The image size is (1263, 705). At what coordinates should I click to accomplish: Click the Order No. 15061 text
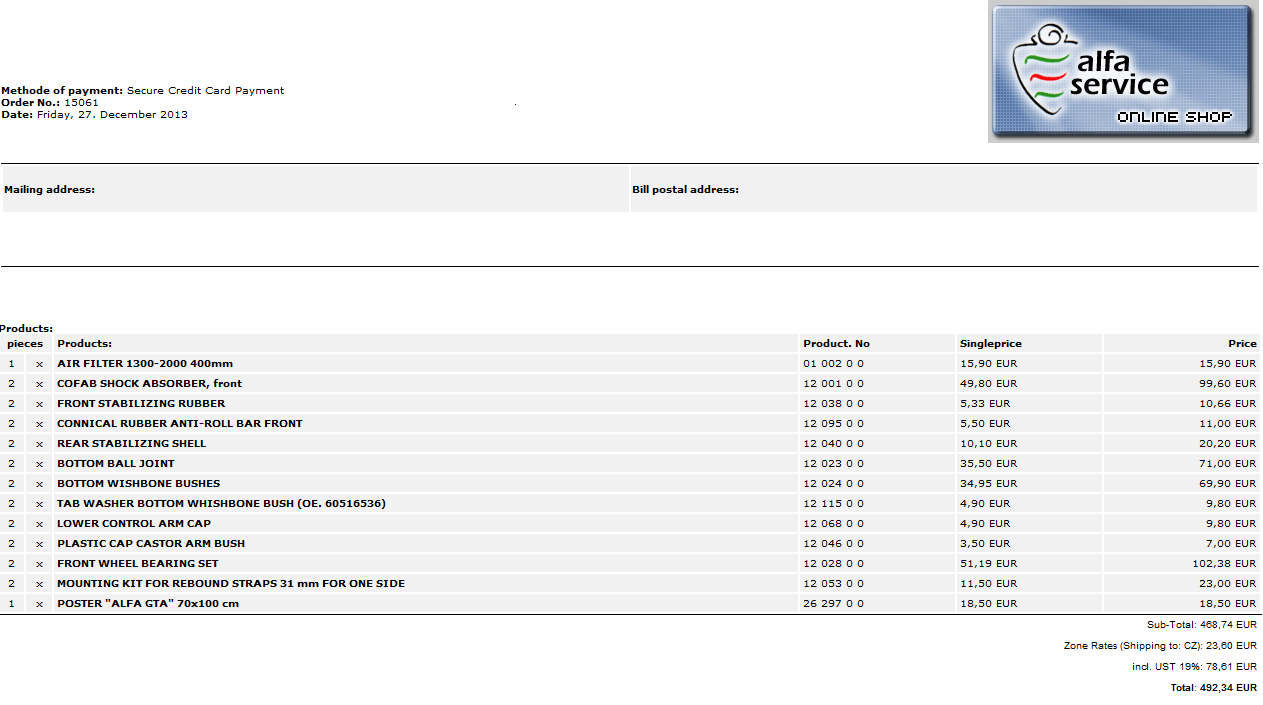pyautogui.click(x=50, y=103)
